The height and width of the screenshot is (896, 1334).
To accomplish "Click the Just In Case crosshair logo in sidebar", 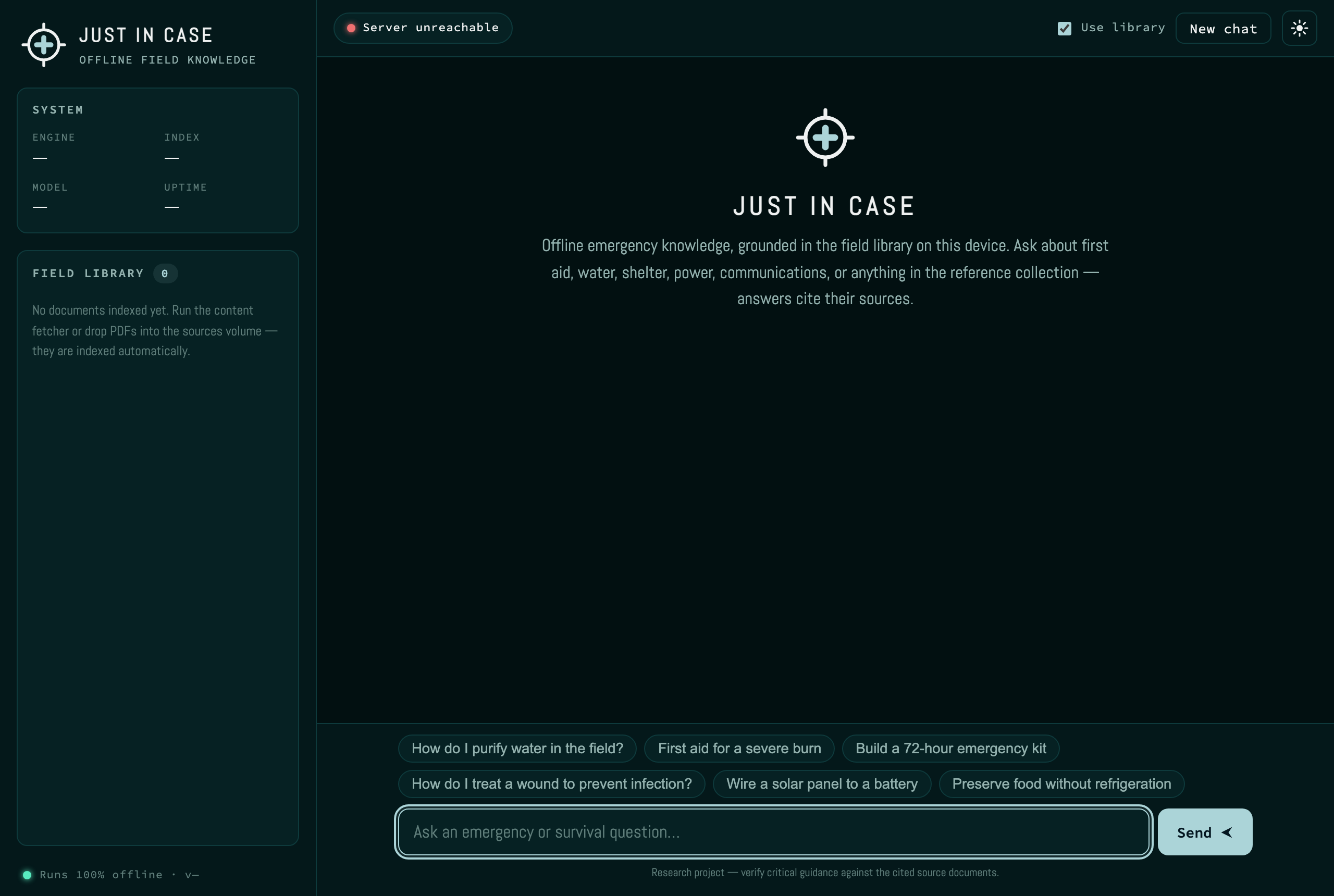I will point(43,45).
